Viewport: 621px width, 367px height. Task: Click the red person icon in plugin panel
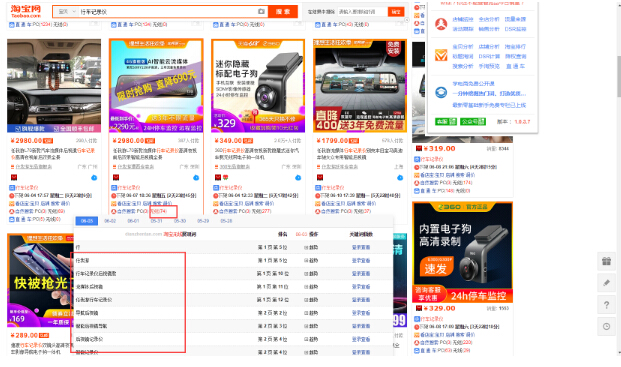pos(441,24)
